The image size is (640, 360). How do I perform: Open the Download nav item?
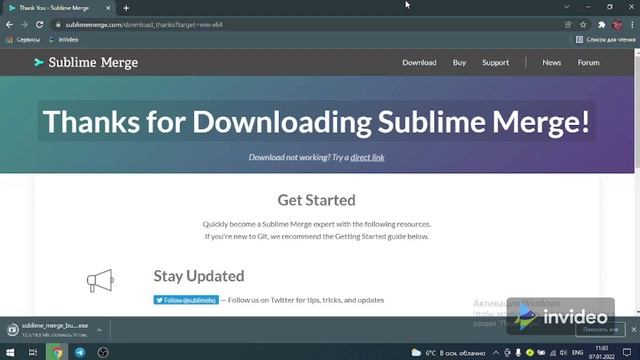coord(419,62)
